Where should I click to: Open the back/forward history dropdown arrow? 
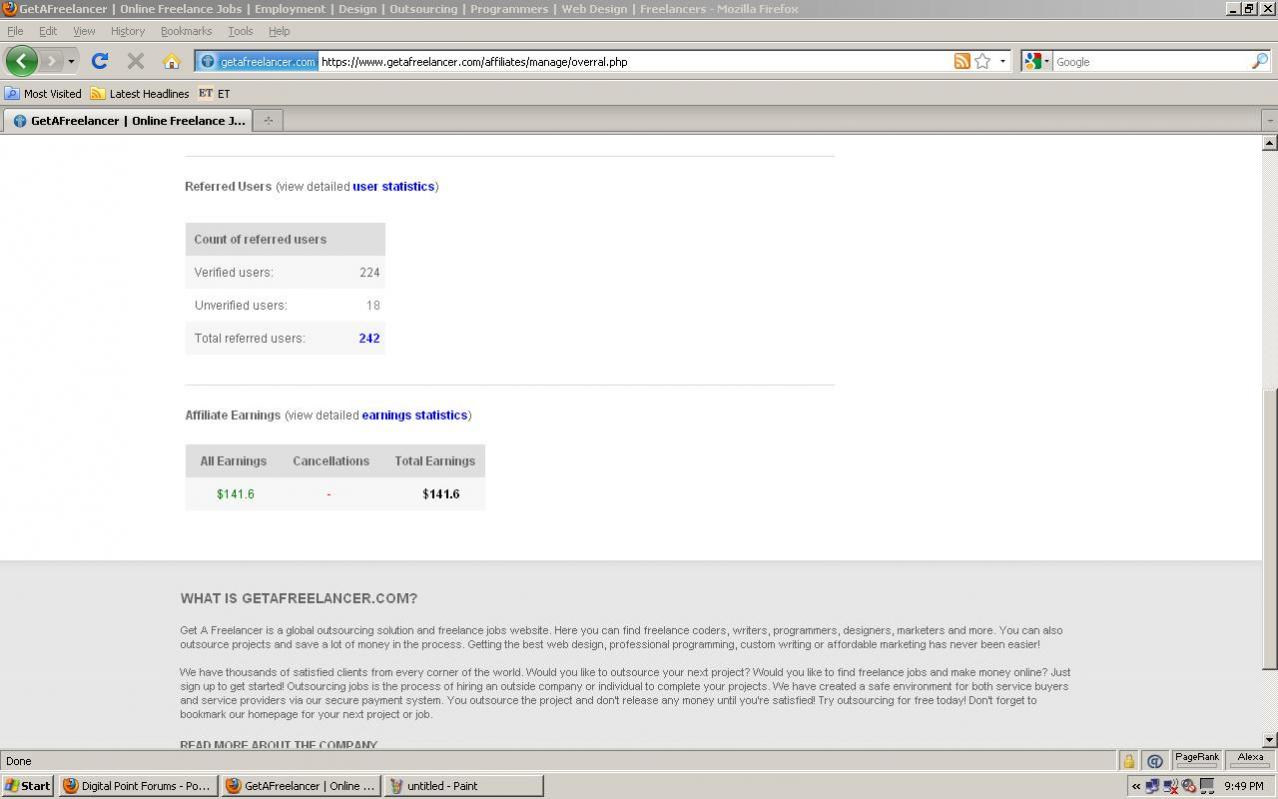[x=71, y=62]
